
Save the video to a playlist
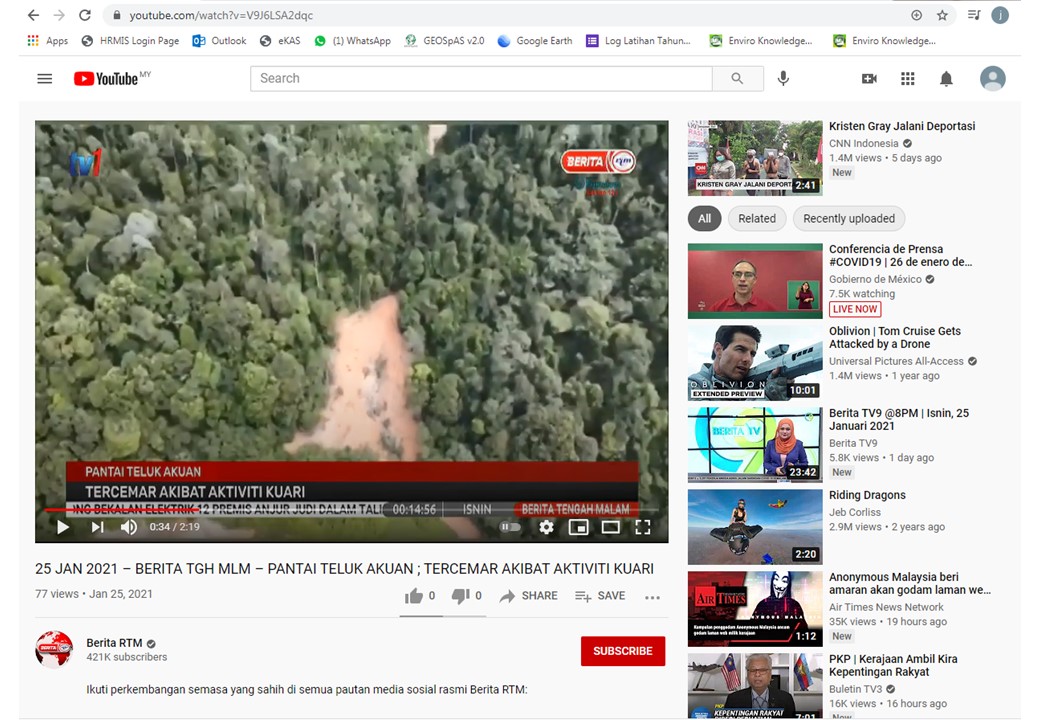click(600, 596)
